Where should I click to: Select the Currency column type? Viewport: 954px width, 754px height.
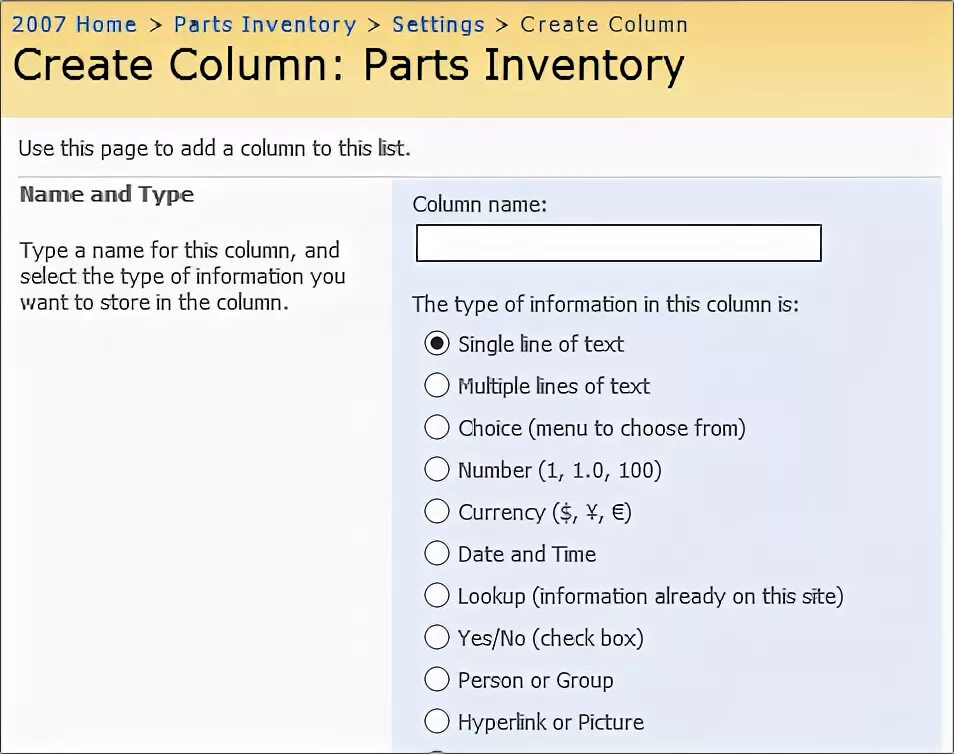(x=437, y=512)
